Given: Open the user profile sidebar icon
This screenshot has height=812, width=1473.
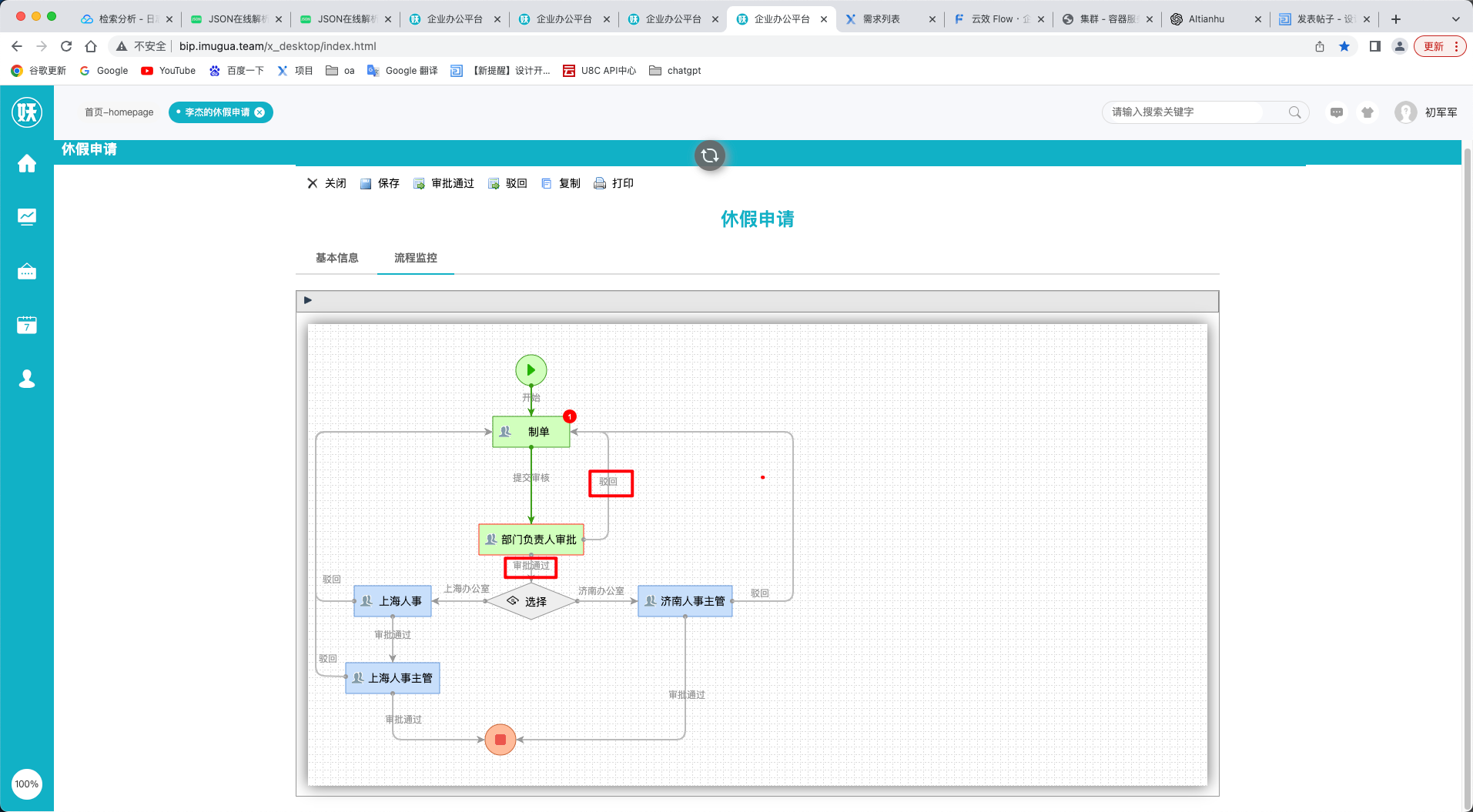Looking at the screenshot, I should [27, 379].
